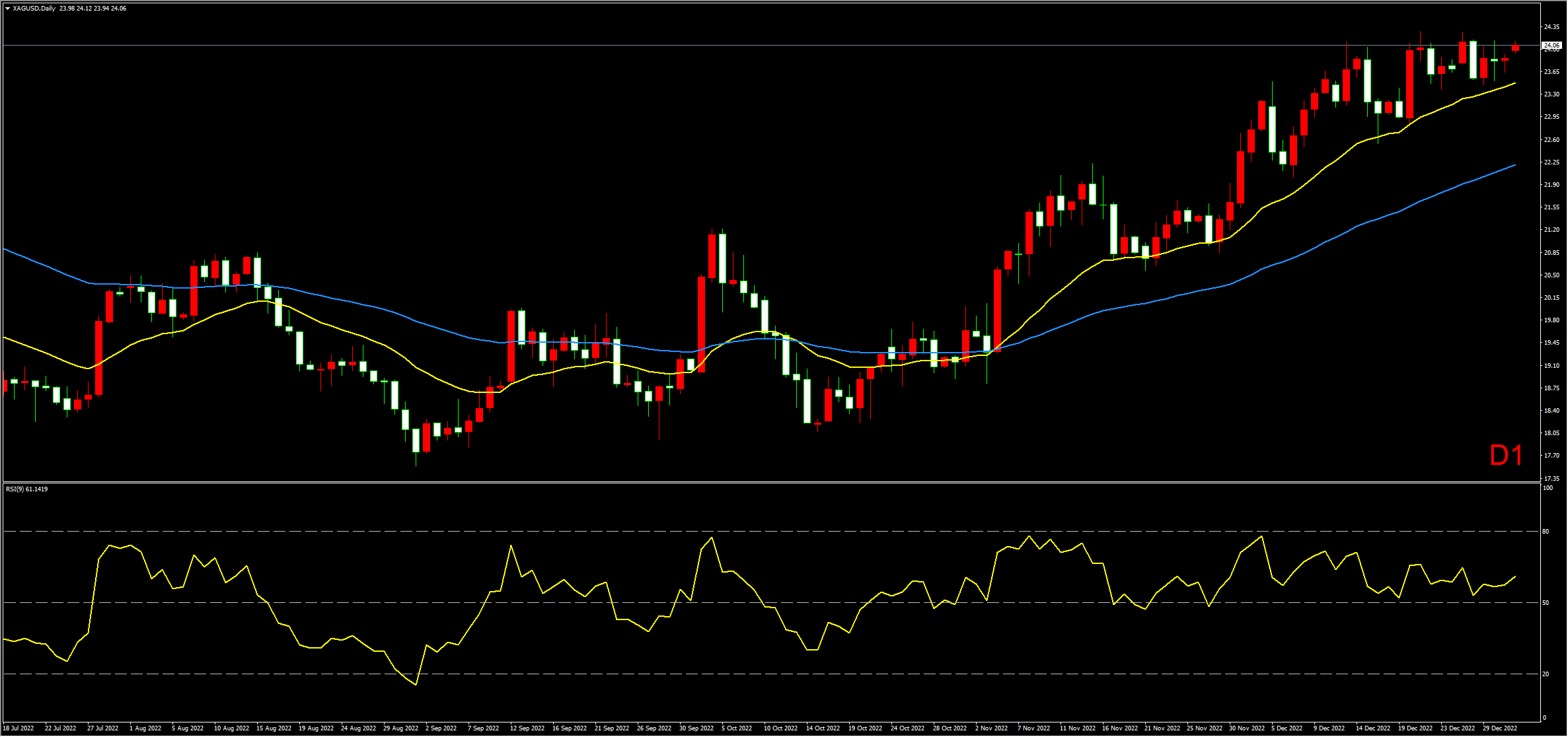The width and height of the screenshot is (1568, 737).
Task: Click the 22.25 price axis value
Action: coord(1551,162)
